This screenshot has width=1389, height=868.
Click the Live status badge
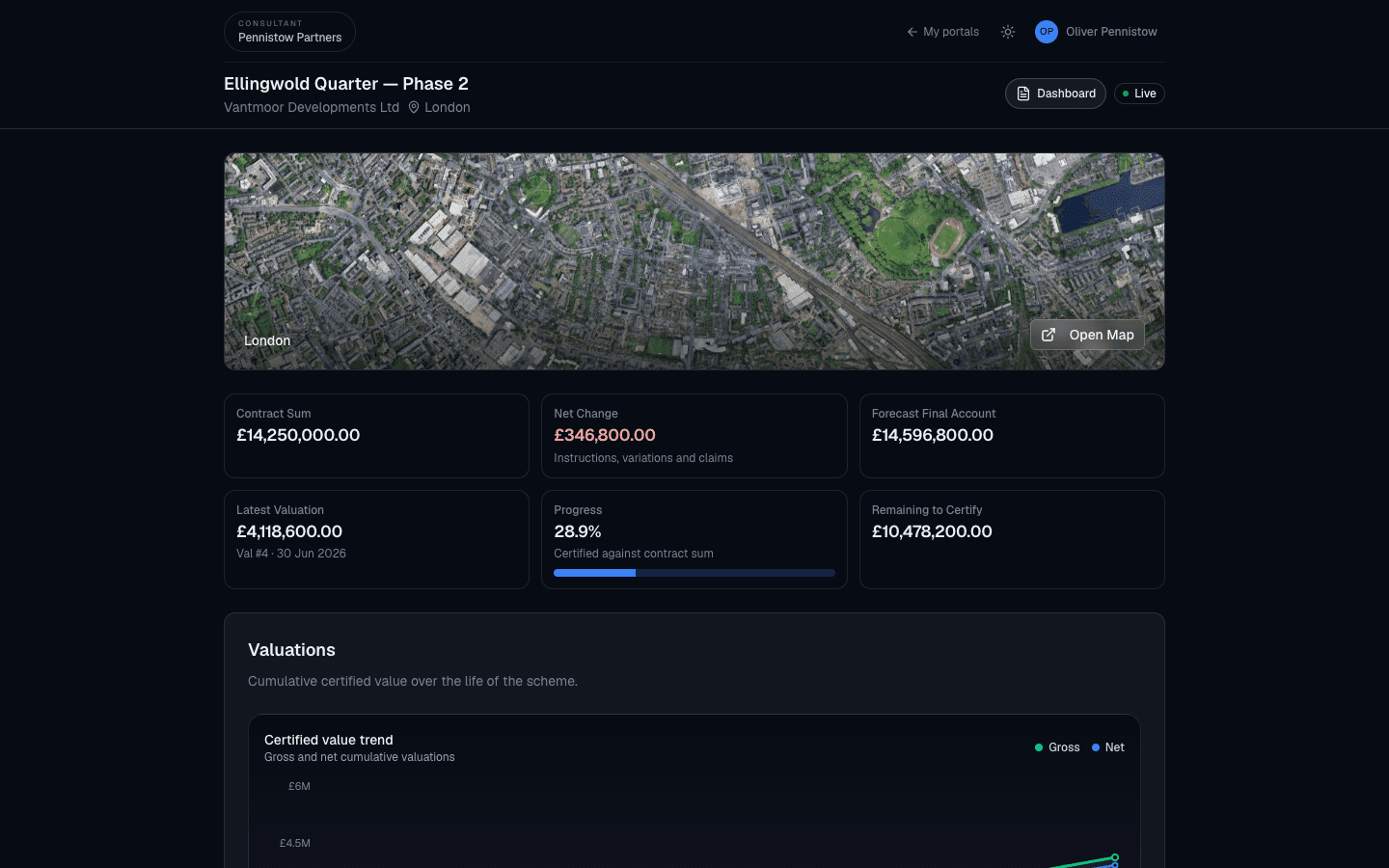(1139, 94)
